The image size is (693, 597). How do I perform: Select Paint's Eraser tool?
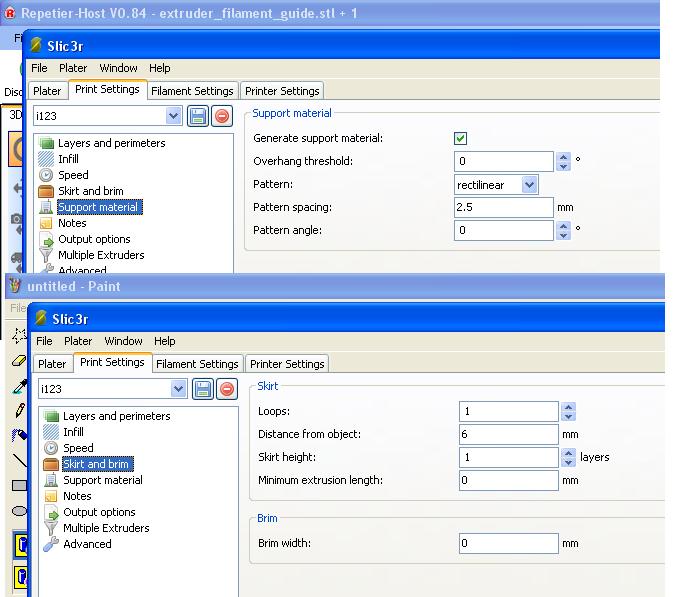(x=19, y=361)
